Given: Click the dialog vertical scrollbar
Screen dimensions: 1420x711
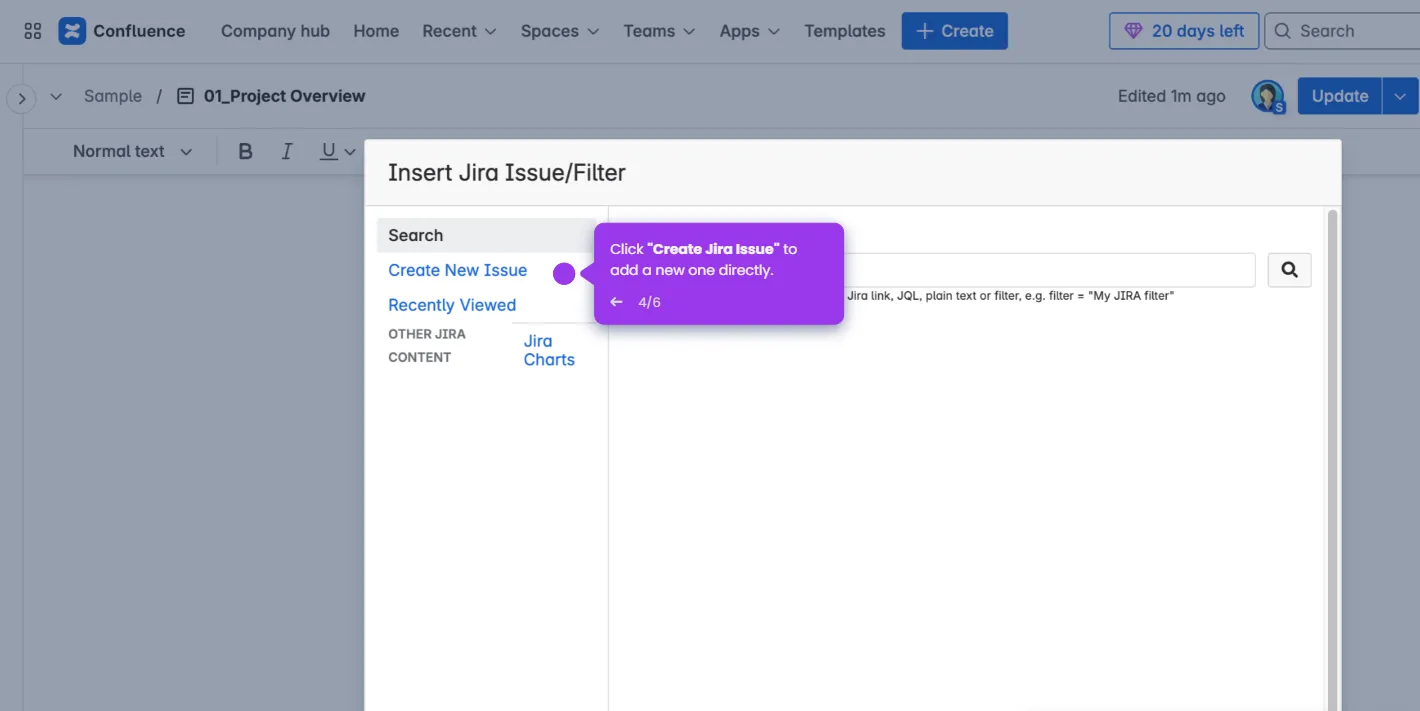Looking at the screenshot, I should [1331, 459].
